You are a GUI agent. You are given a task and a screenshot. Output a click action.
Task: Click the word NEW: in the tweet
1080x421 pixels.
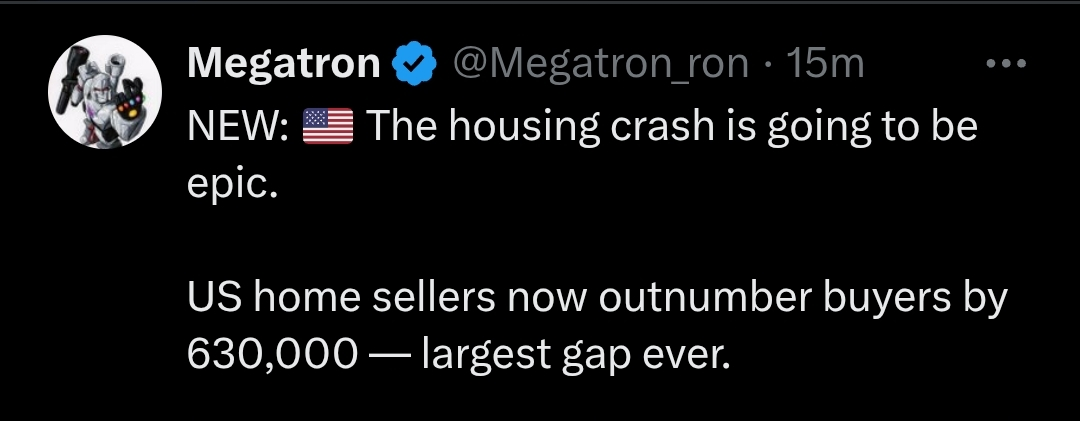pyautogui.click(x=238, y=127)
